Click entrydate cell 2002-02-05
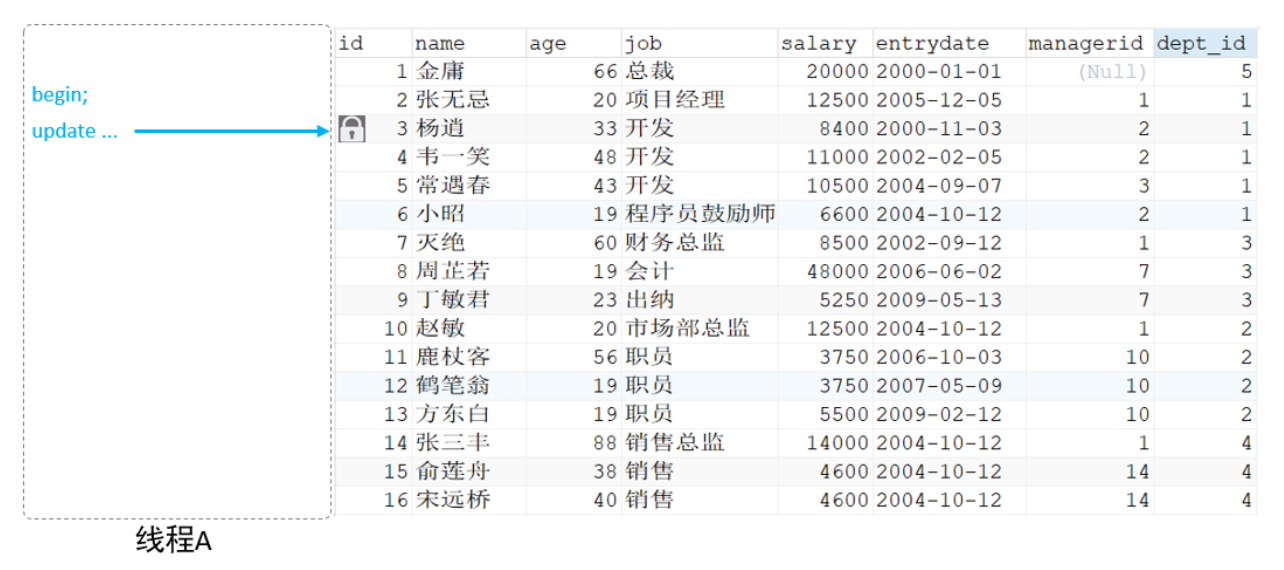1284x570 pixels. 938,157
